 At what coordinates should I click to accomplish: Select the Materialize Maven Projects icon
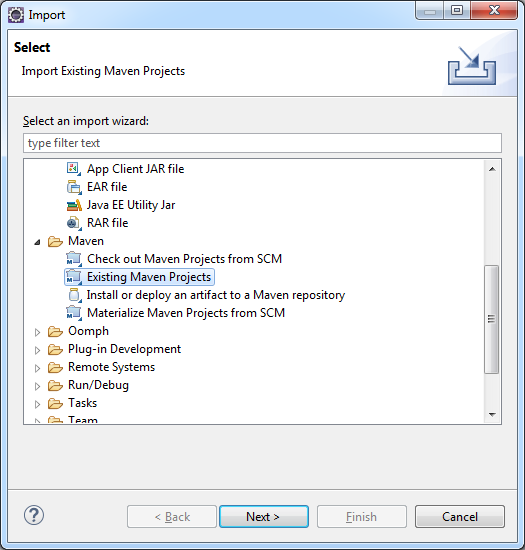74,313
